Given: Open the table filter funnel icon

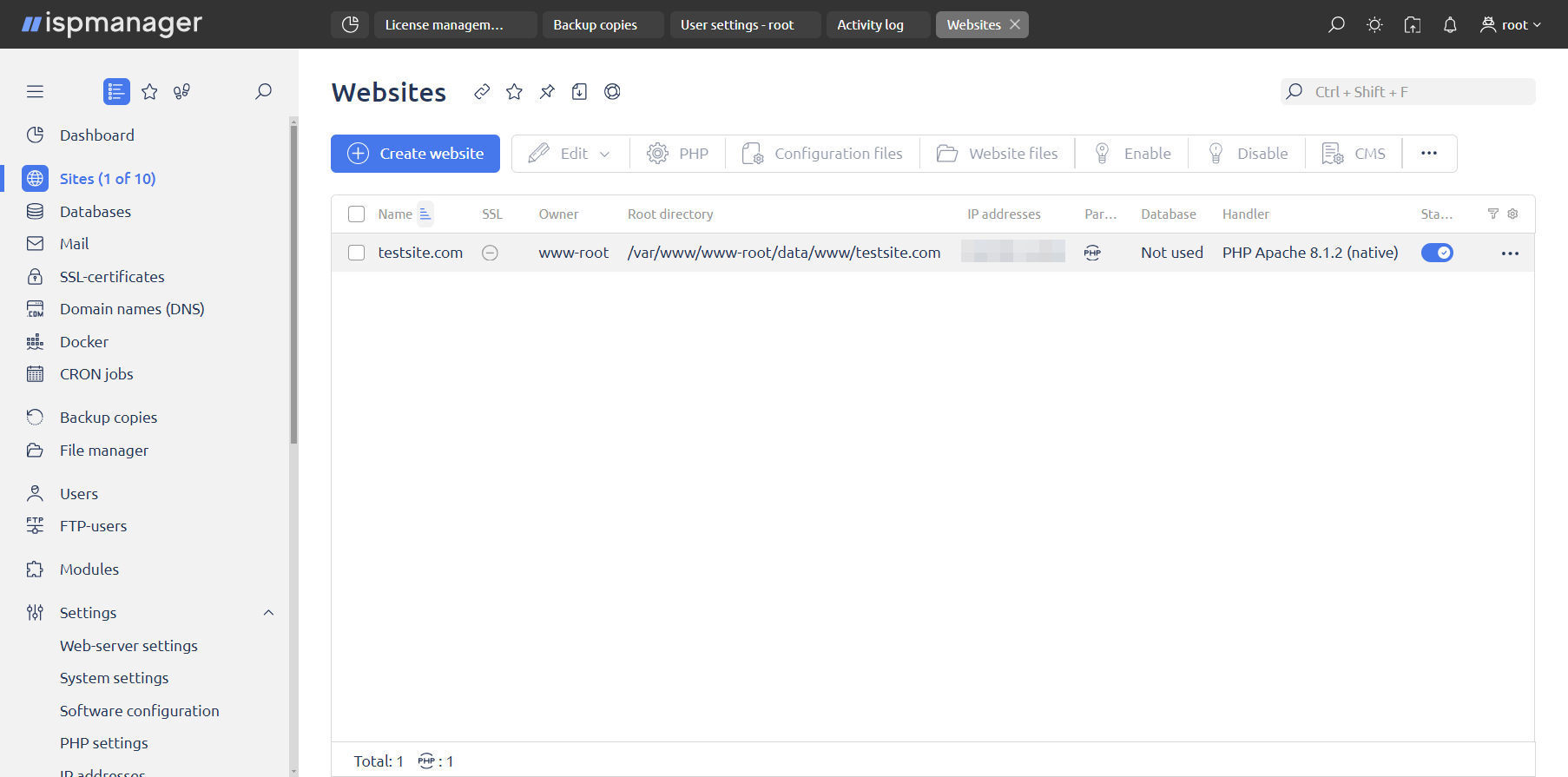Looking at the screenshot, I should click(1492, 214).
